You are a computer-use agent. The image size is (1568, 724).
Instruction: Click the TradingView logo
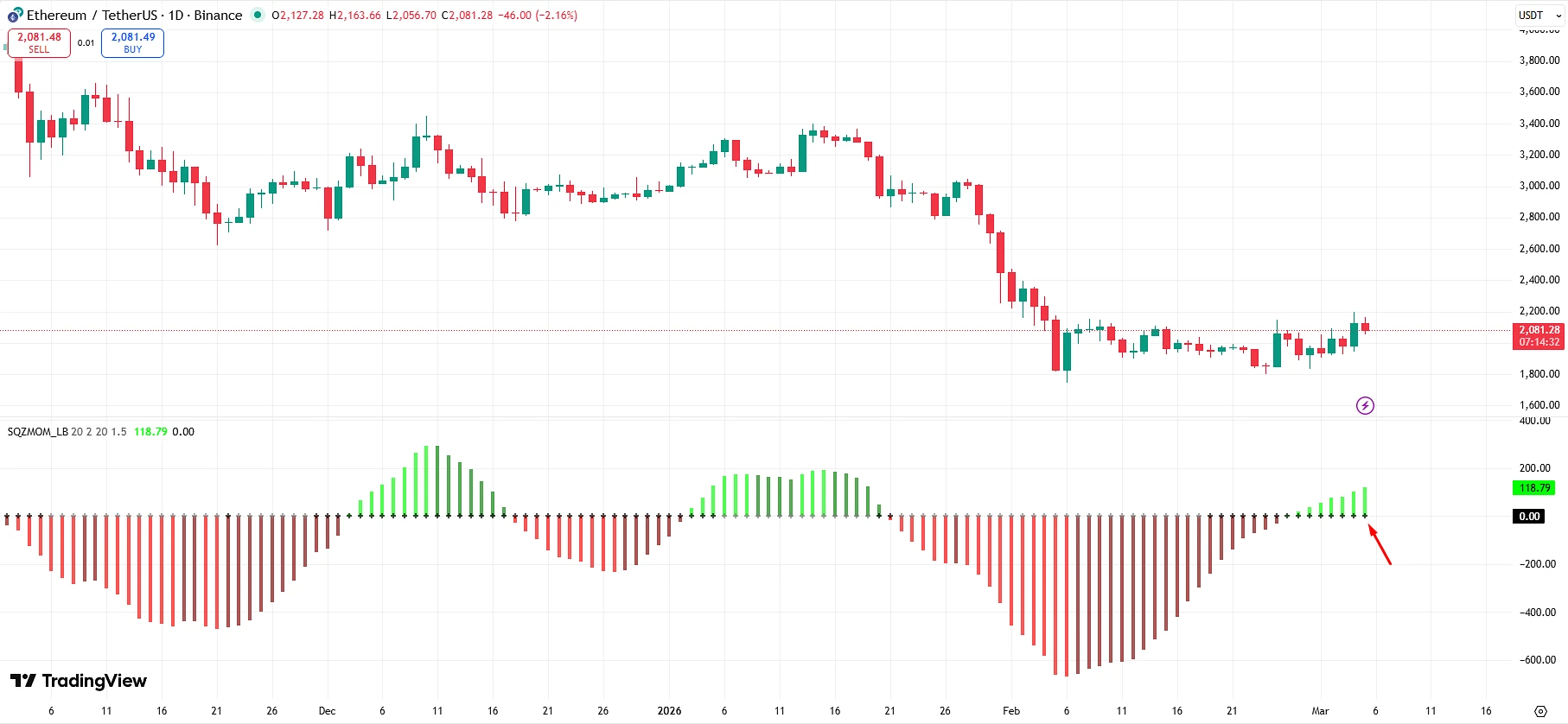click(x=79, y=681)
